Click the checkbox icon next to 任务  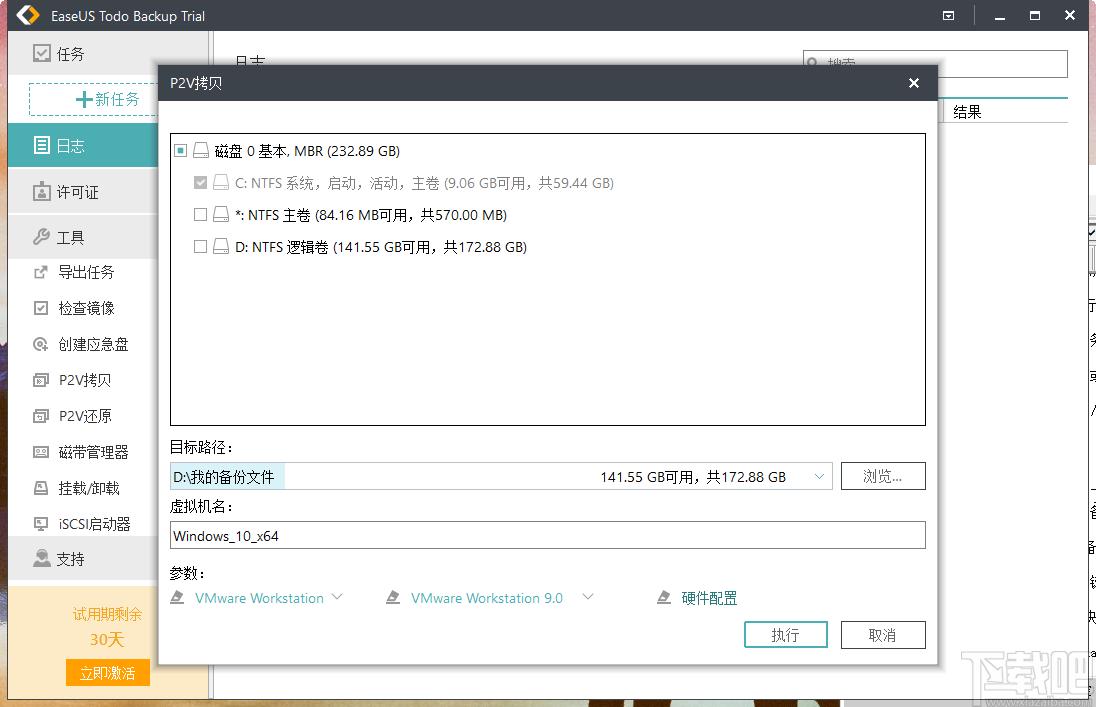(x=42, y=53)
